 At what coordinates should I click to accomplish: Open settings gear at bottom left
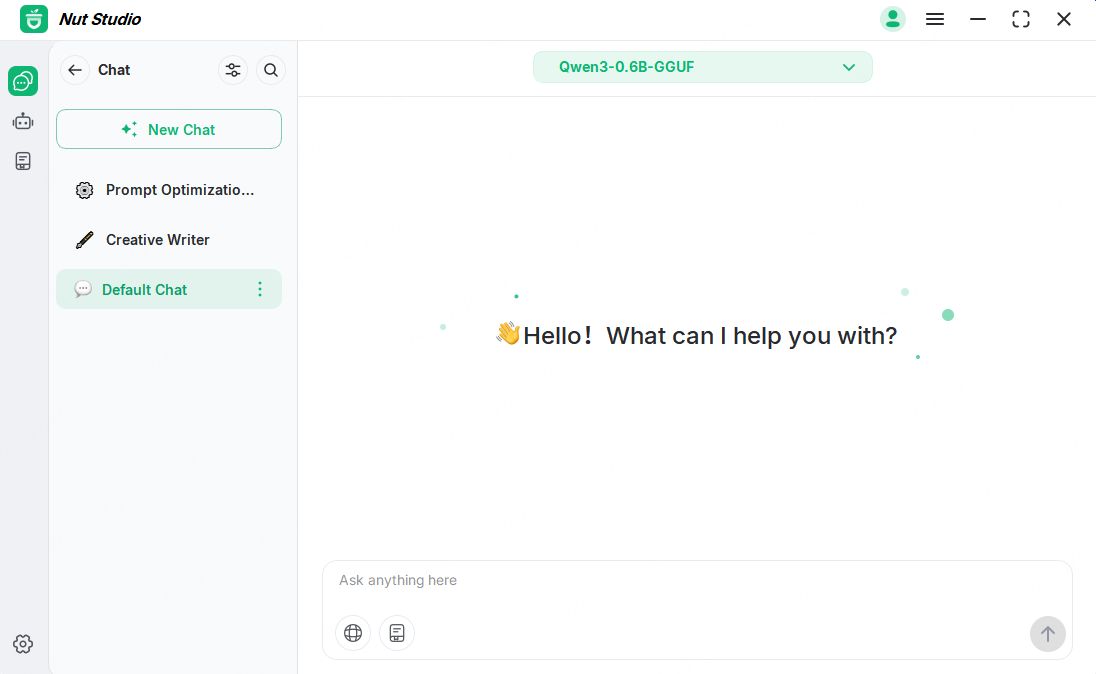click(x=23, y=644)
